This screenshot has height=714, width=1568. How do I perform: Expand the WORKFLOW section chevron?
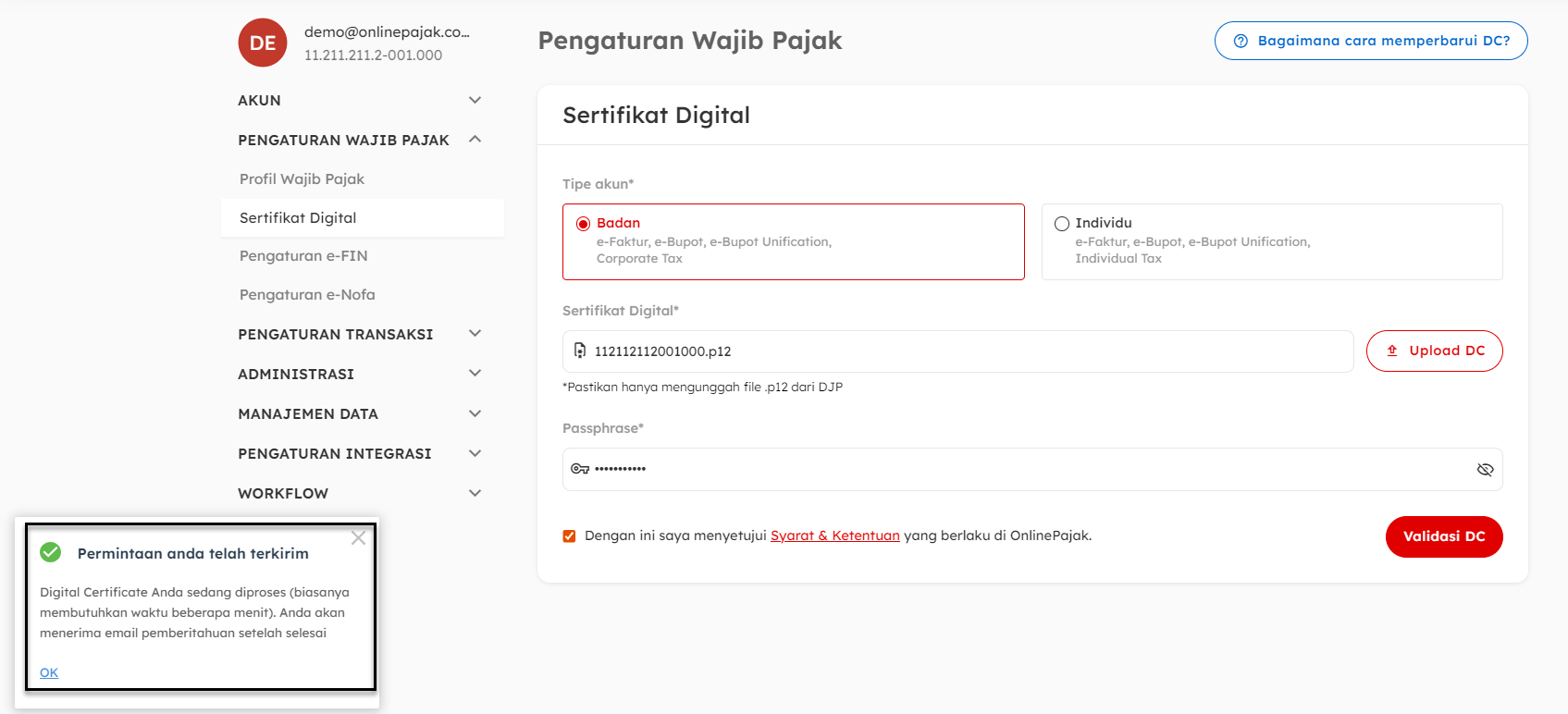pyautogui.click(x=475, y=493)
